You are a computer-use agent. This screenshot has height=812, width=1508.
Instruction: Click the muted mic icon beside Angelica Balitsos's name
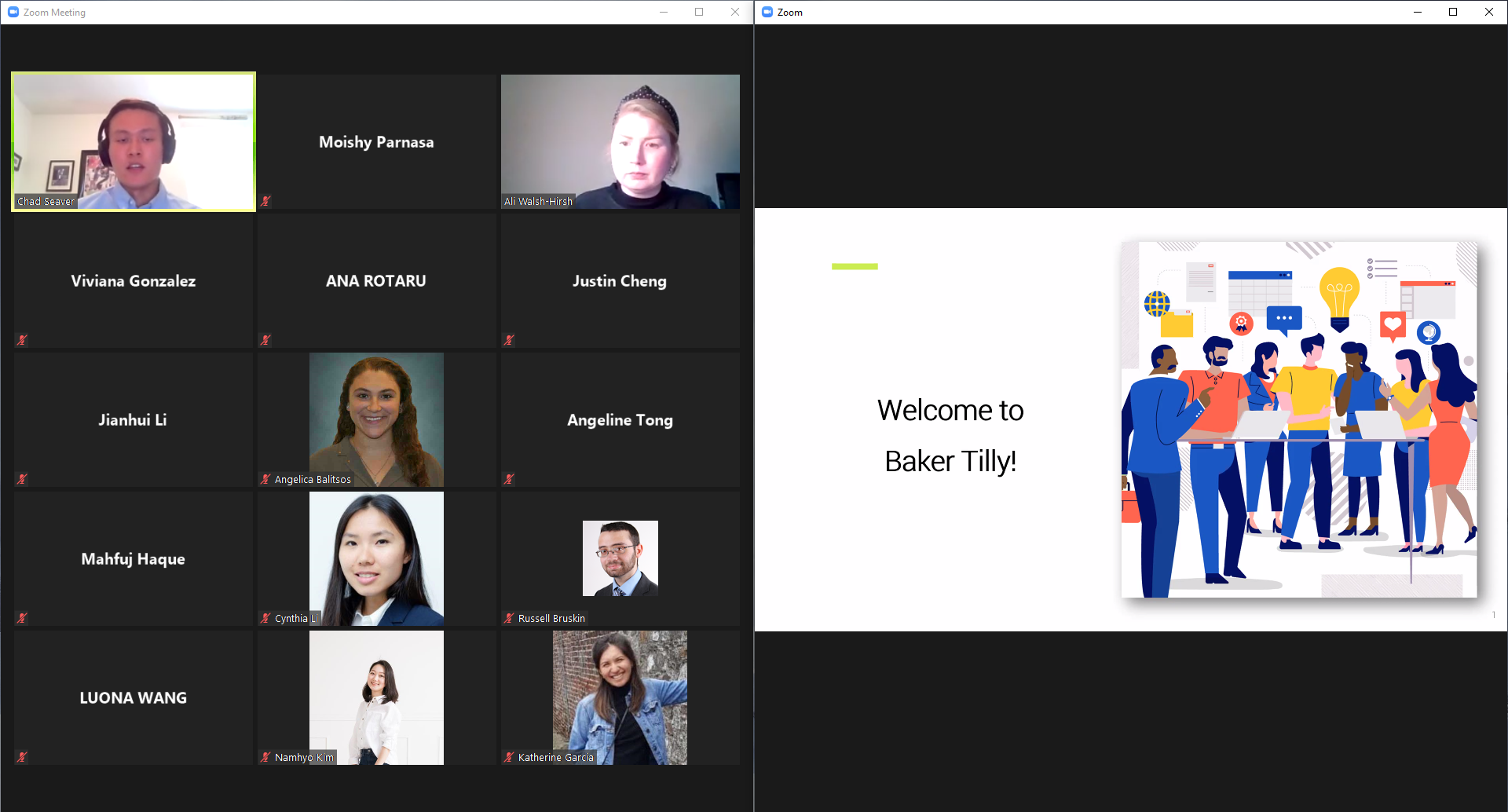click(x=265, y=479)
